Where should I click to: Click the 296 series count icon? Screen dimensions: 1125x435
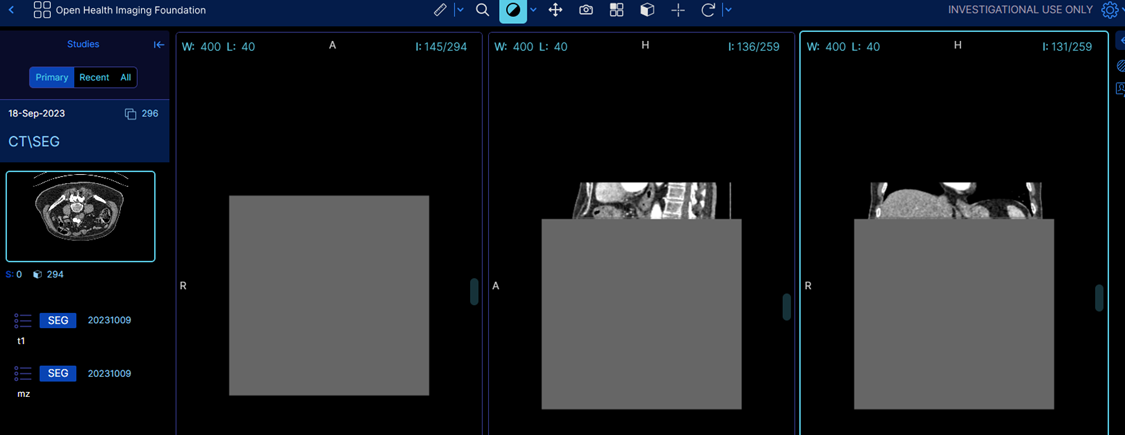(131, 114)
